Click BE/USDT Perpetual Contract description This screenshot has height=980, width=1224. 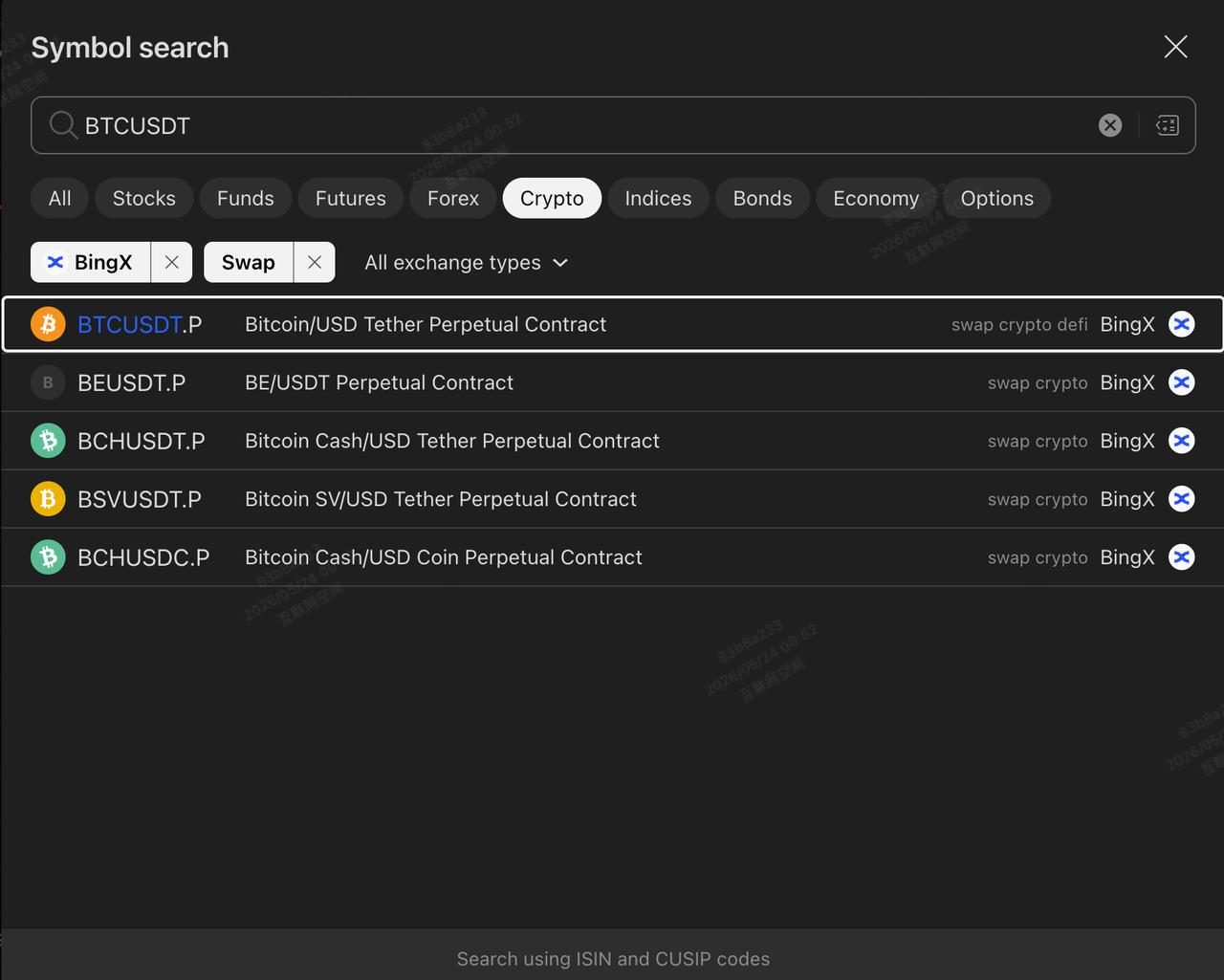click(379, 382)
